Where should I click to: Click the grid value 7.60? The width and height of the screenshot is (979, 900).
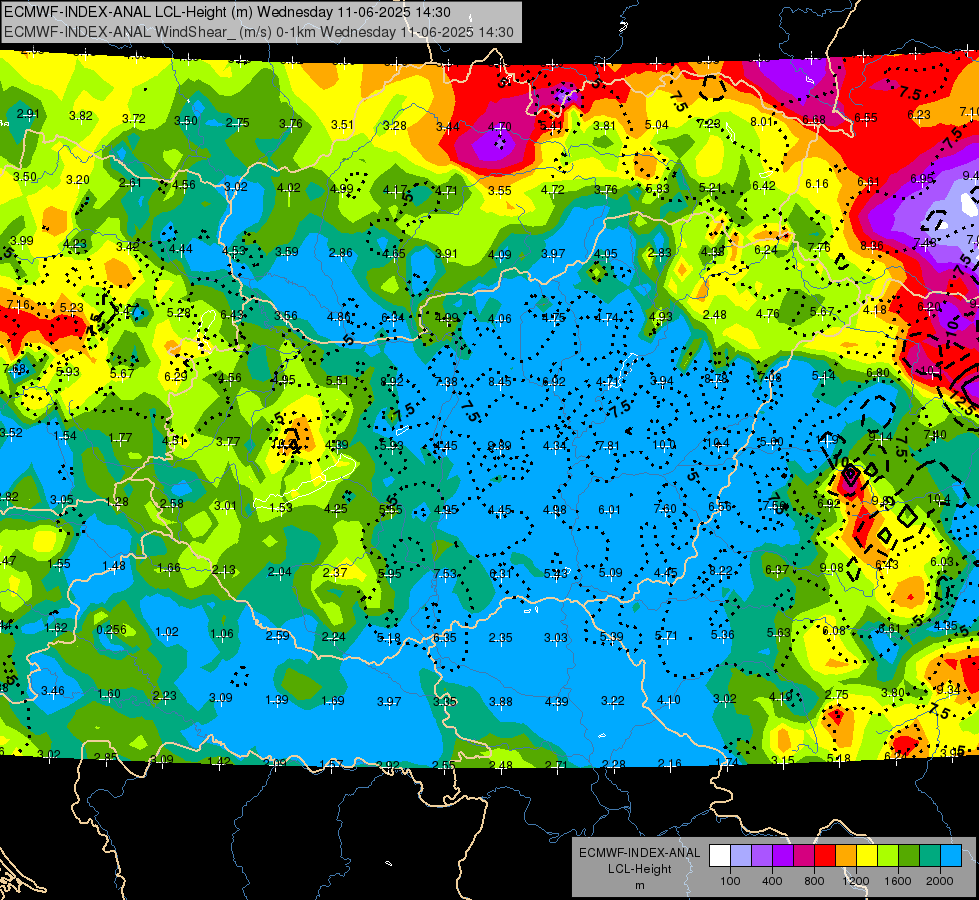(x=664, y=508)
